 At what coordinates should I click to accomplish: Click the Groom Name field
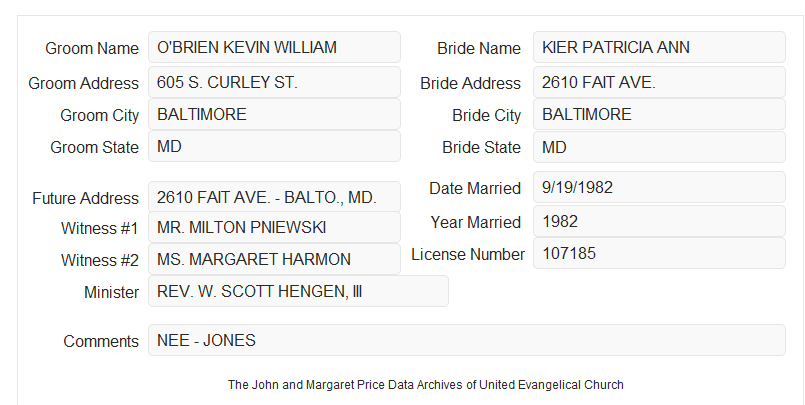click(274, 47)
